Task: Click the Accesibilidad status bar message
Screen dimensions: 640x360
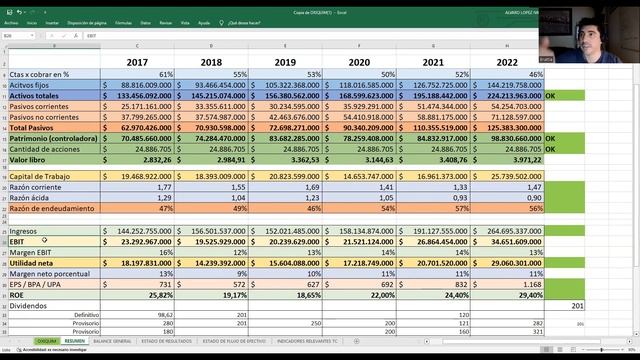Action: [51, 350]
